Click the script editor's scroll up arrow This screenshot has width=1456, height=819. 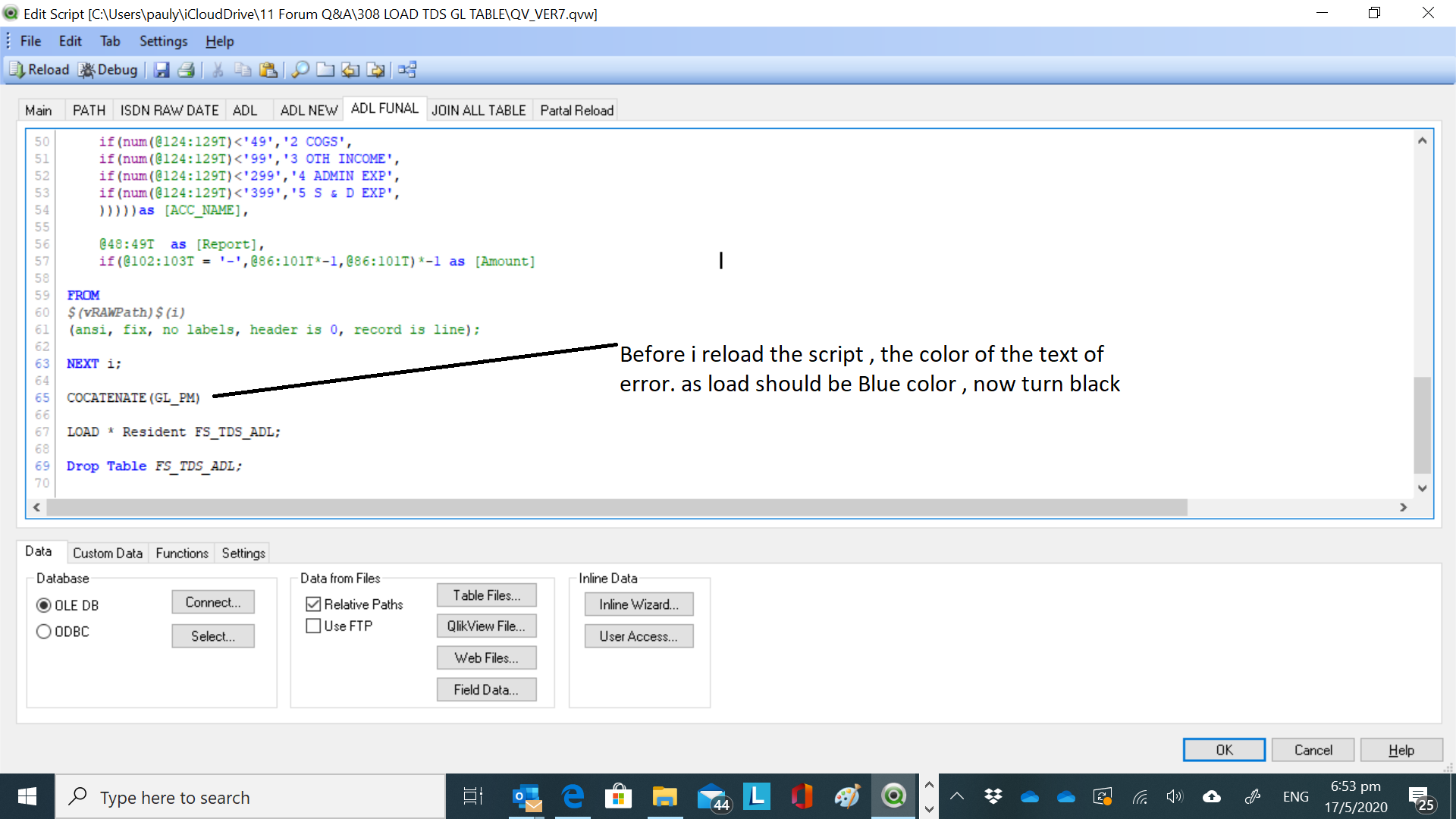1423,141
